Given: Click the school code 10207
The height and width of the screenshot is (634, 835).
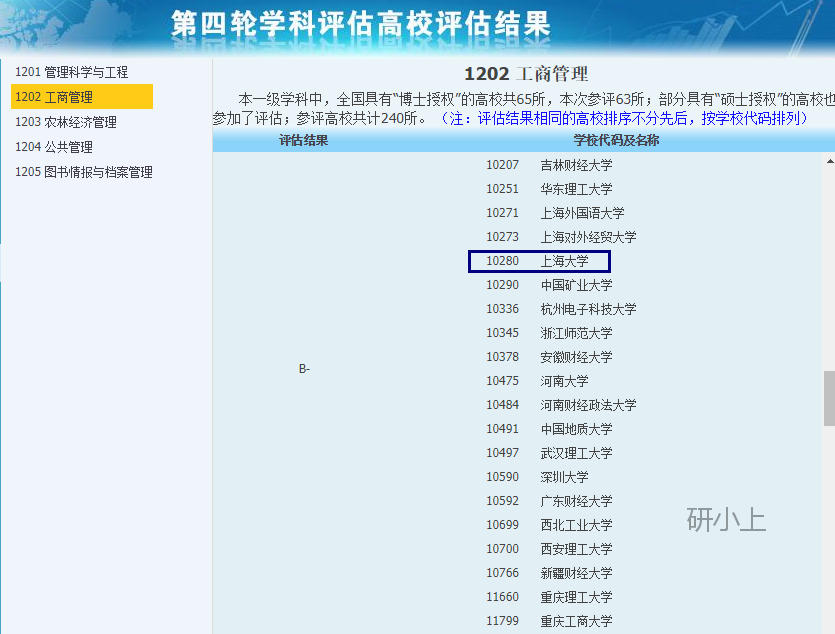Looking at the screenshot, I should coord(502,165).
